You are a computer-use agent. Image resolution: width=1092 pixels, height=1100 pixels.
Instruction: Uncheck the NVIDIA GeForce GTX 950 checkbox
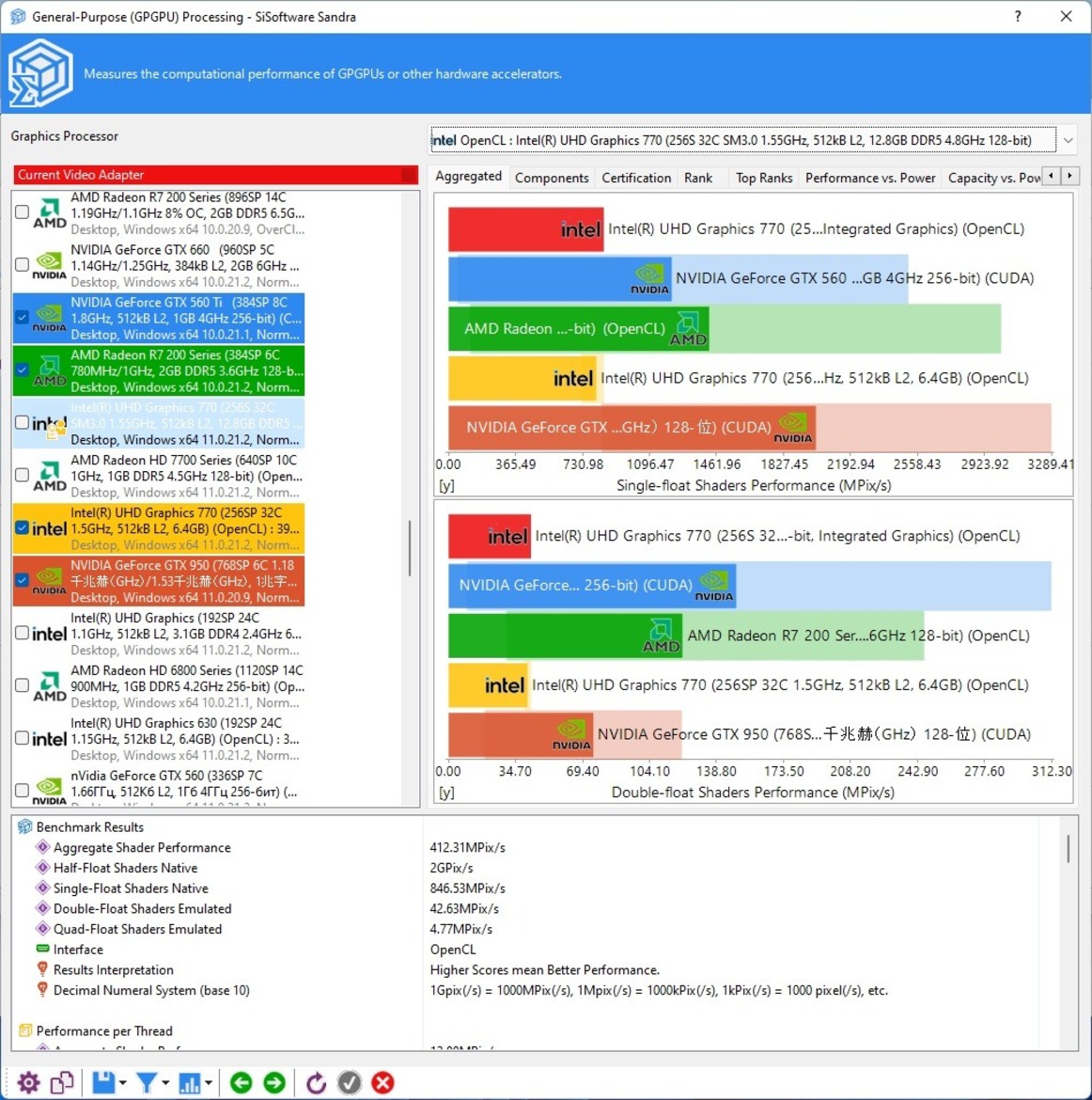pyautogui.click(x=22, y=580)
